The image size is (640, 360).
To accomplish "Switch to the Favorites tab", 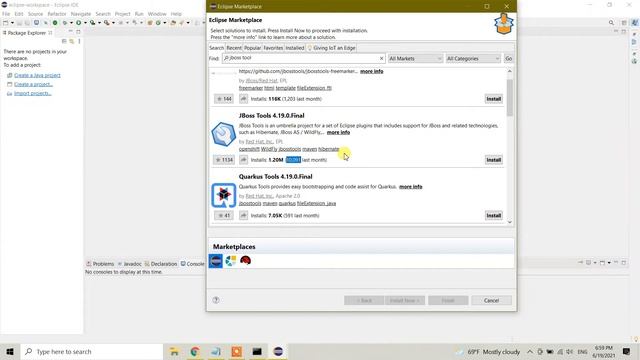I will point(273,48).
